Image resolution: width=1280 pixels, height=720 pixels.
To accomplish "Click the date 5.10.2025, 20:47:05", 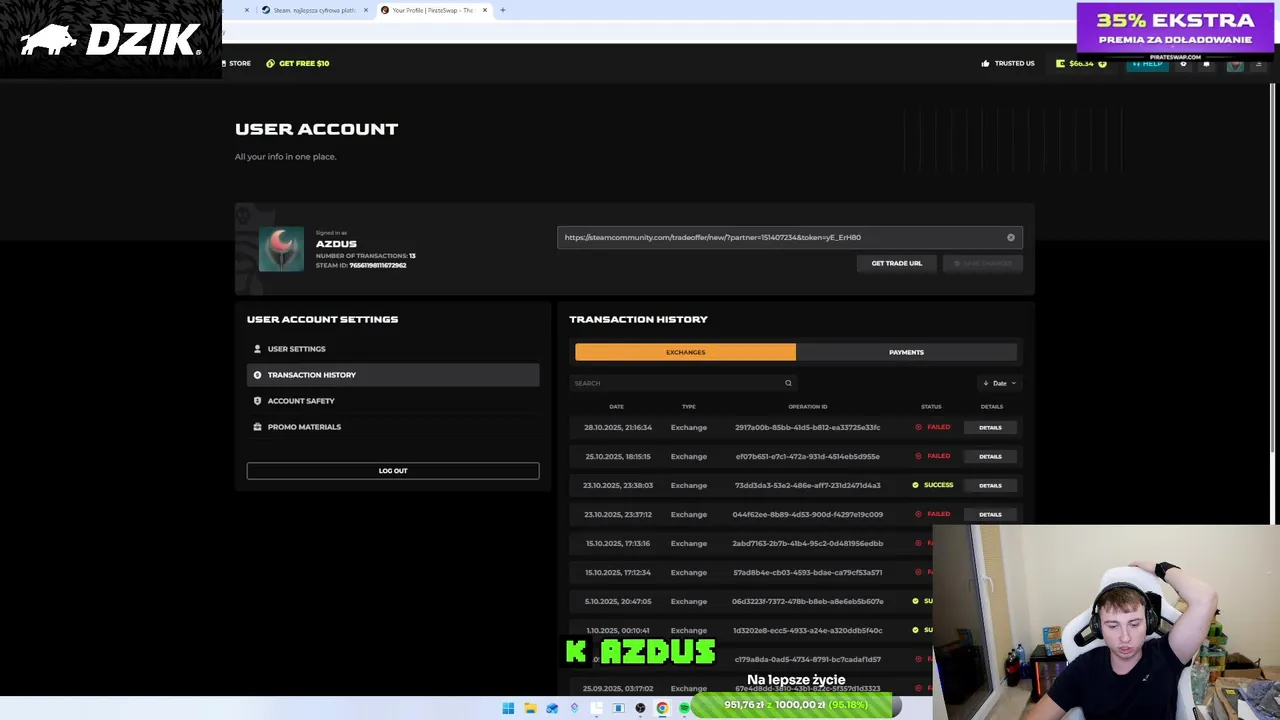I will (617, 602).
